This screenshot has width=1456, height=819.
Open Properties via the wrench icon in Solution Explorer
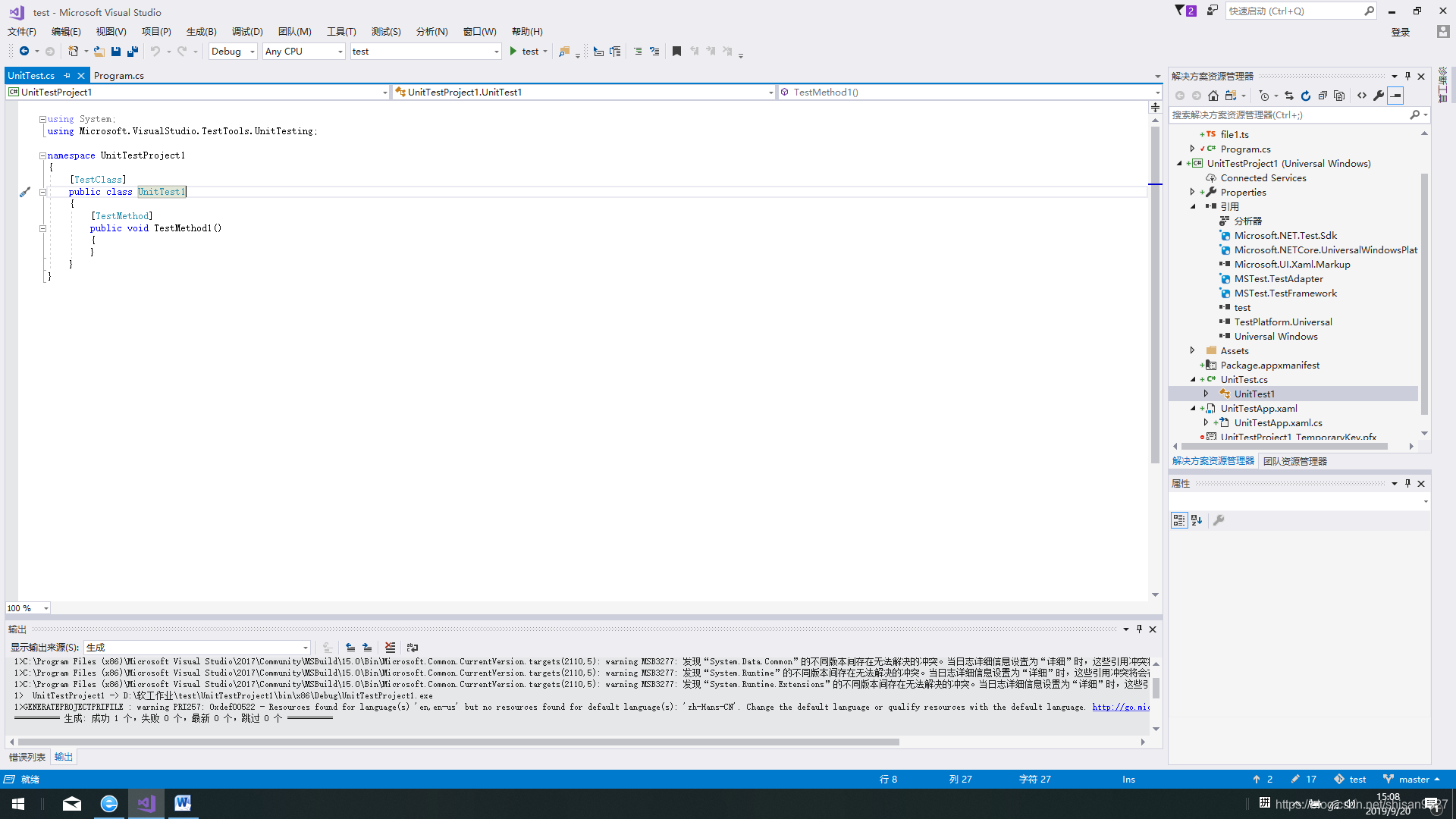point(1379,96)
